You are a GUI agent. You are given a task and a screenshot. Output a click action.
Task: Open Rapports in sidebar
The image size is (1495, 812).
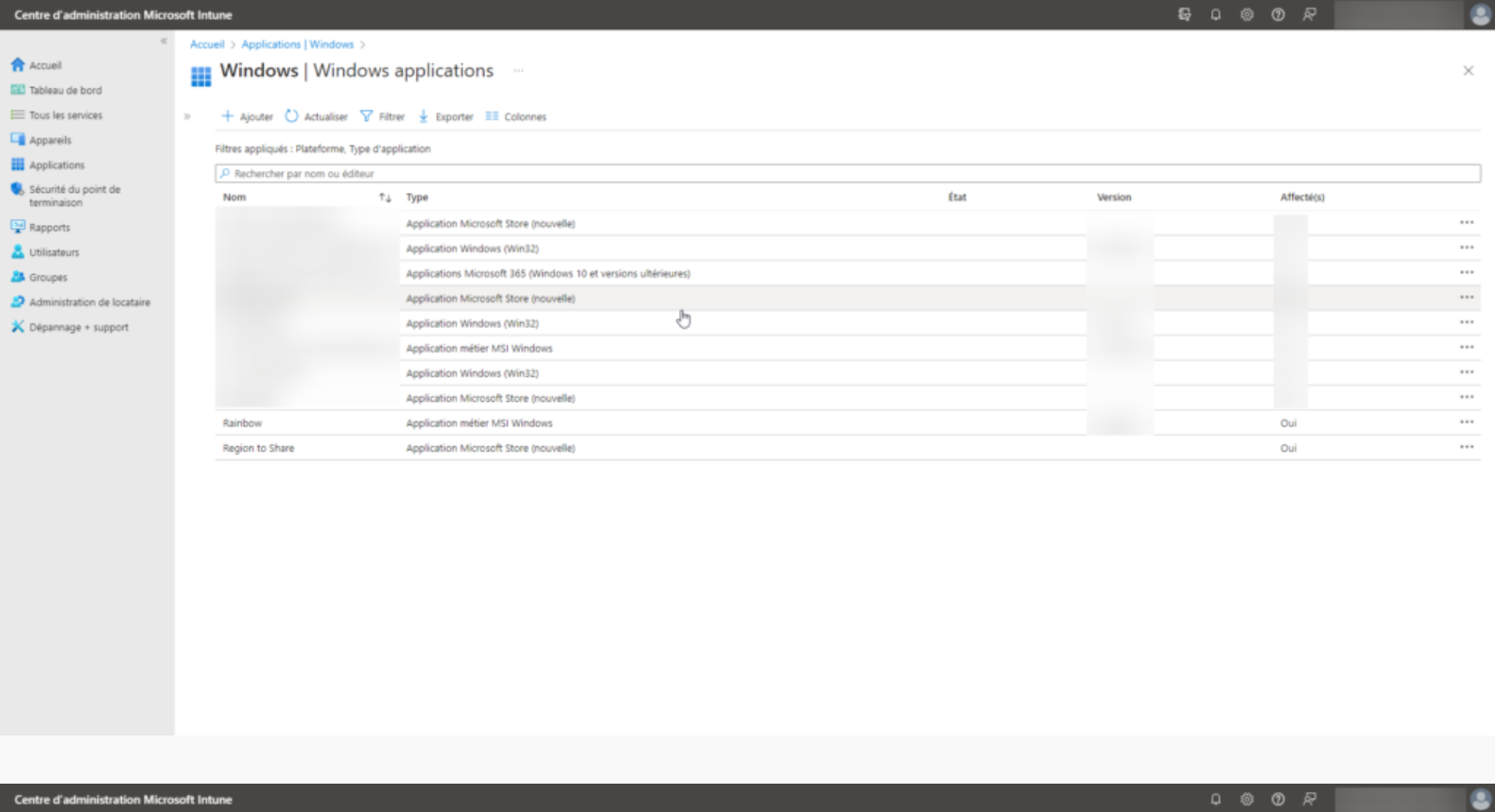[x=40, y=227]
